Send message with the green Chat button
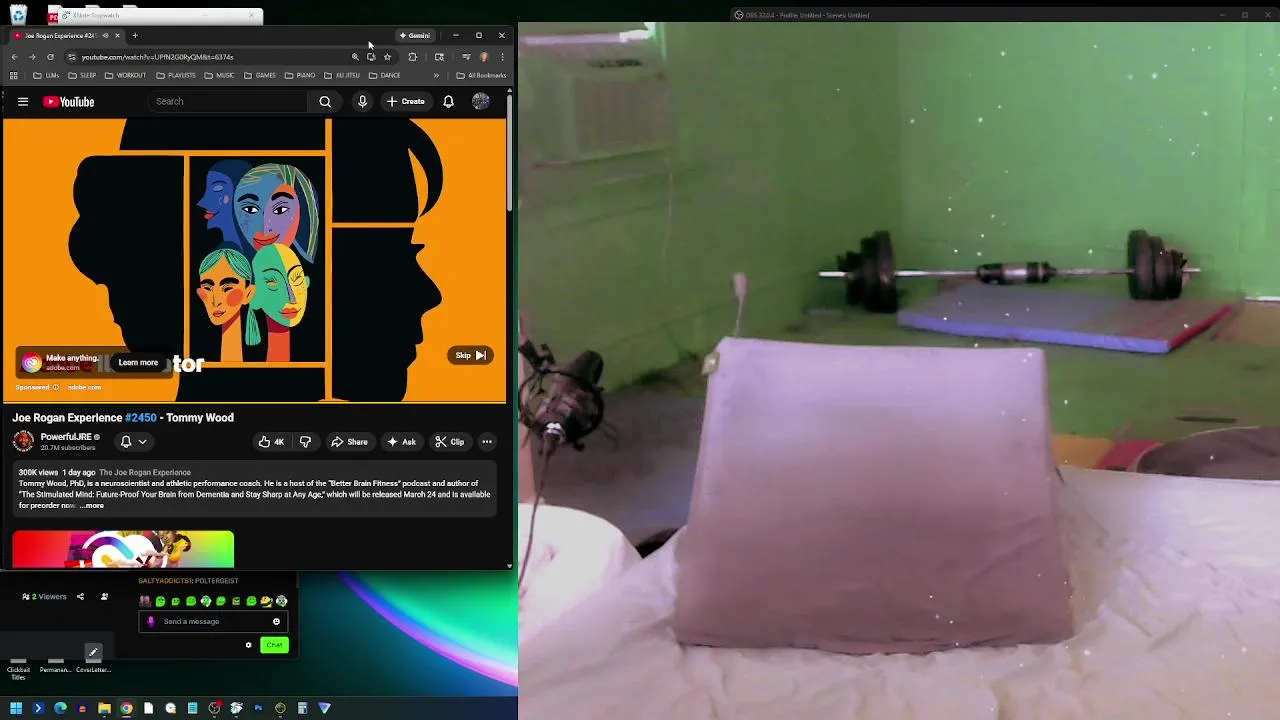1280x720 pixels. tap(274, 645)
